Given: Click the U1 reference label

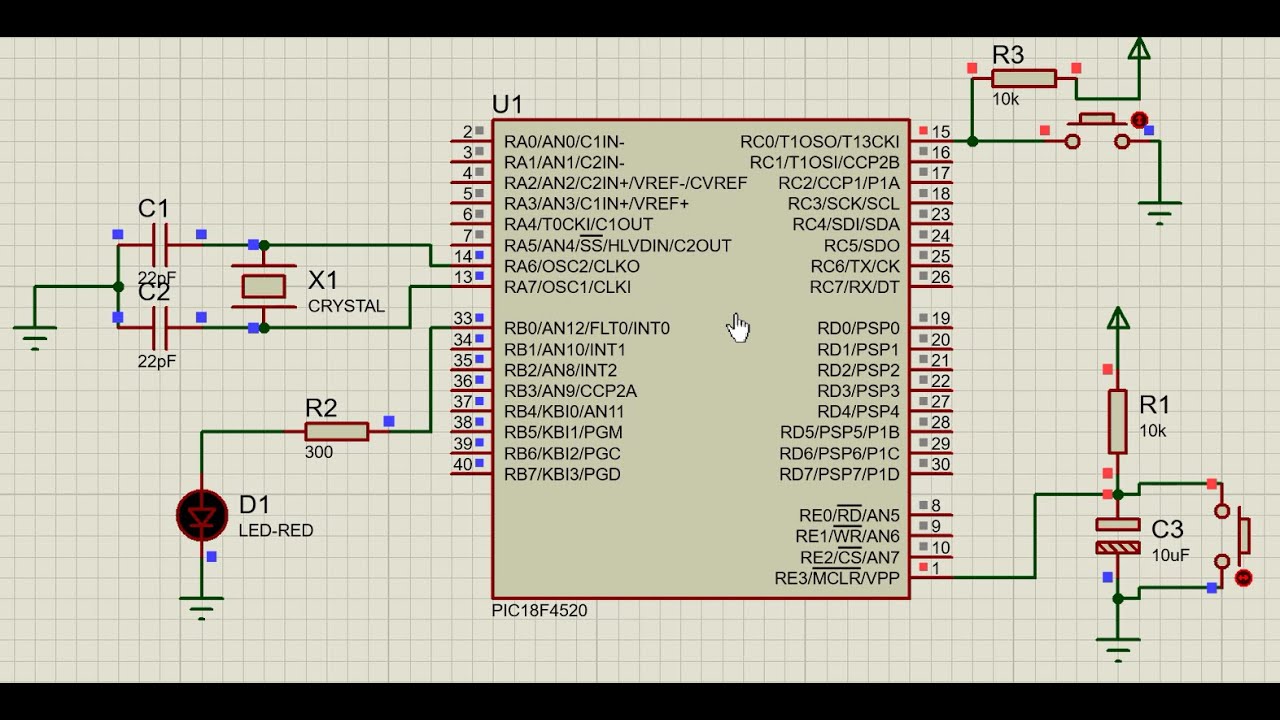Looking at the screenshot, I should pyautogui.click(x=507, y=104).
